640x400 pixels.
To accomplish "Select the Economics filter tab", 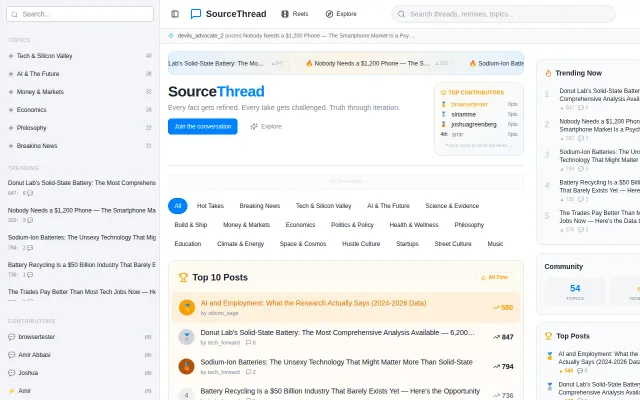I will coord(300,224).
